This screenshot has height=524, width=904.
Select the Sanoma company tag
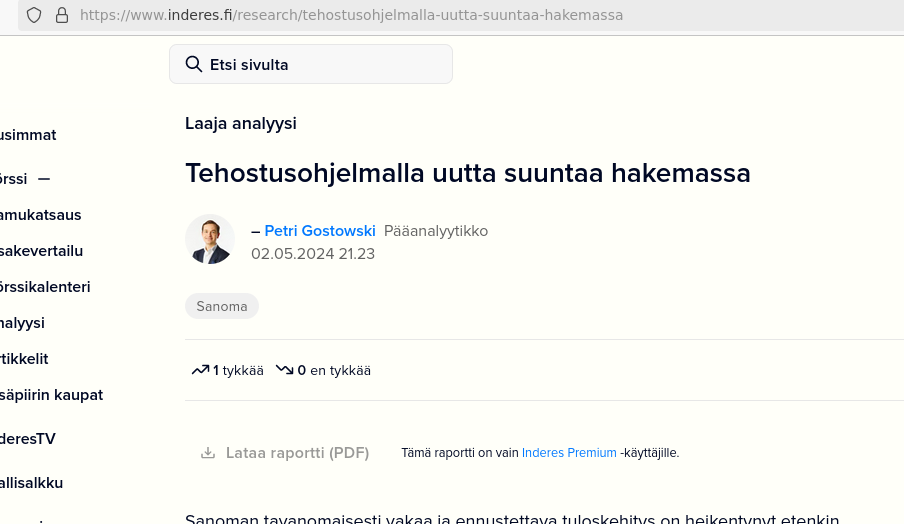click(222, 306)
